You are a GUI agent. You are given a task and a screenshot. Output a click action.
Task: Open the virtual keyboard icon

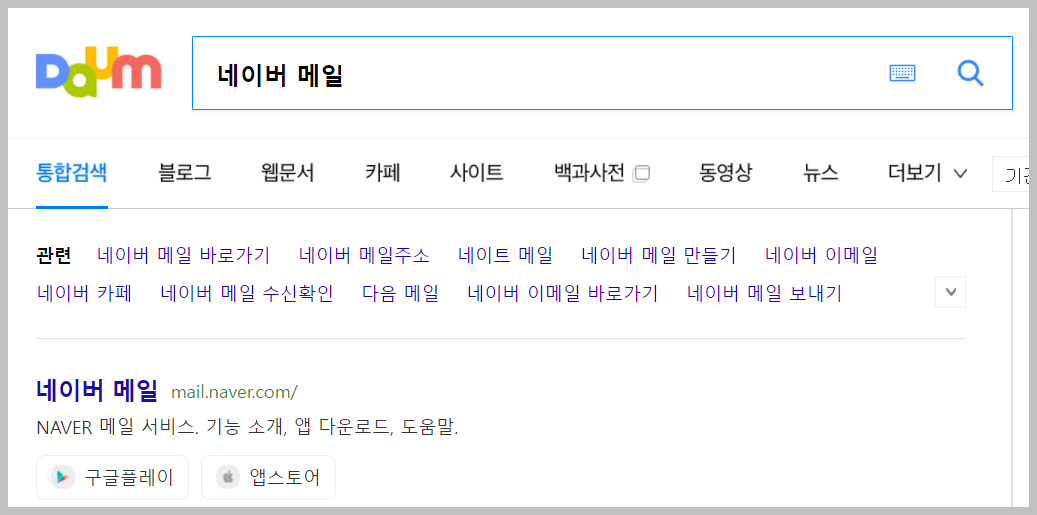(x=902, y=73)
